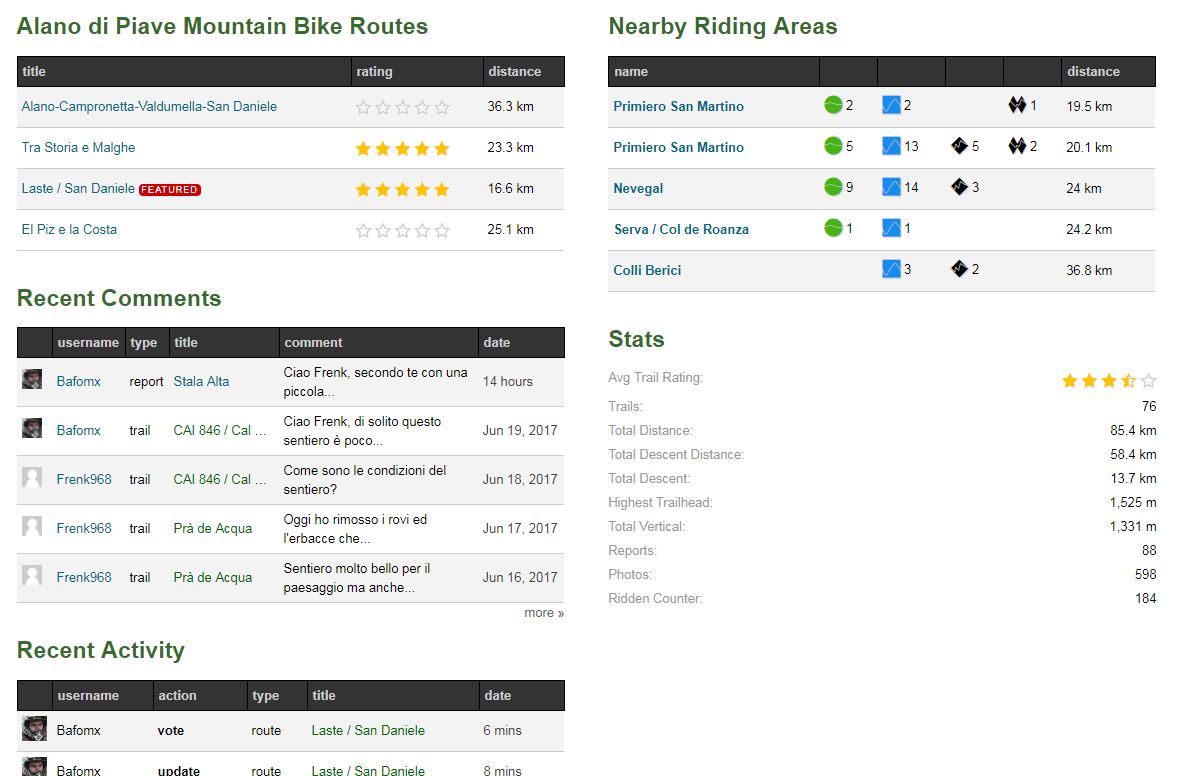Open Nevegal riding area

coord(638,188)
